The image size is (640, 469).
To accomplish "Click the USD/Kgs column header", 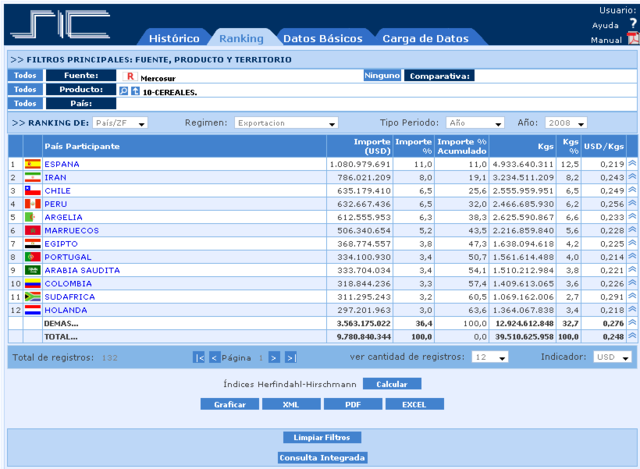I will pos(604,146).
